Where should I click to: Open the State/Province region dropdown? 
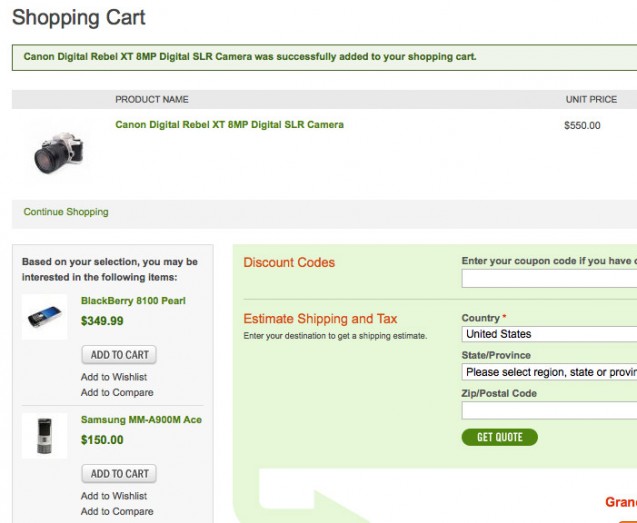pos(549,372)
